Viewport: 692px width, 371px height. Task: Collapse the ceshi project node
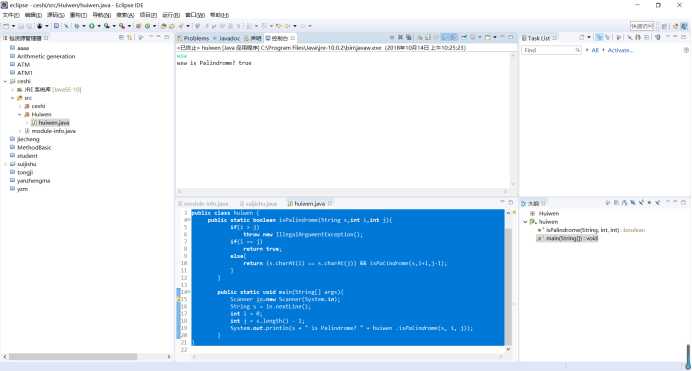[5, 81]
